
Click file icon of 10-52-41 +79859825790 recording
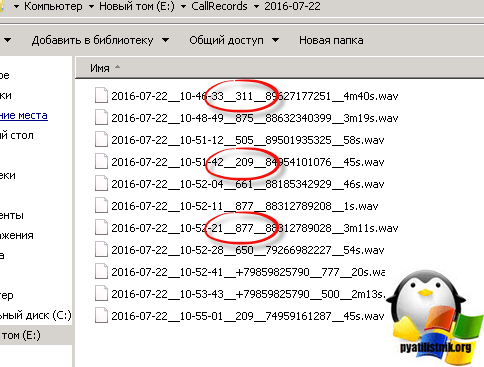(x=101, y=272)
